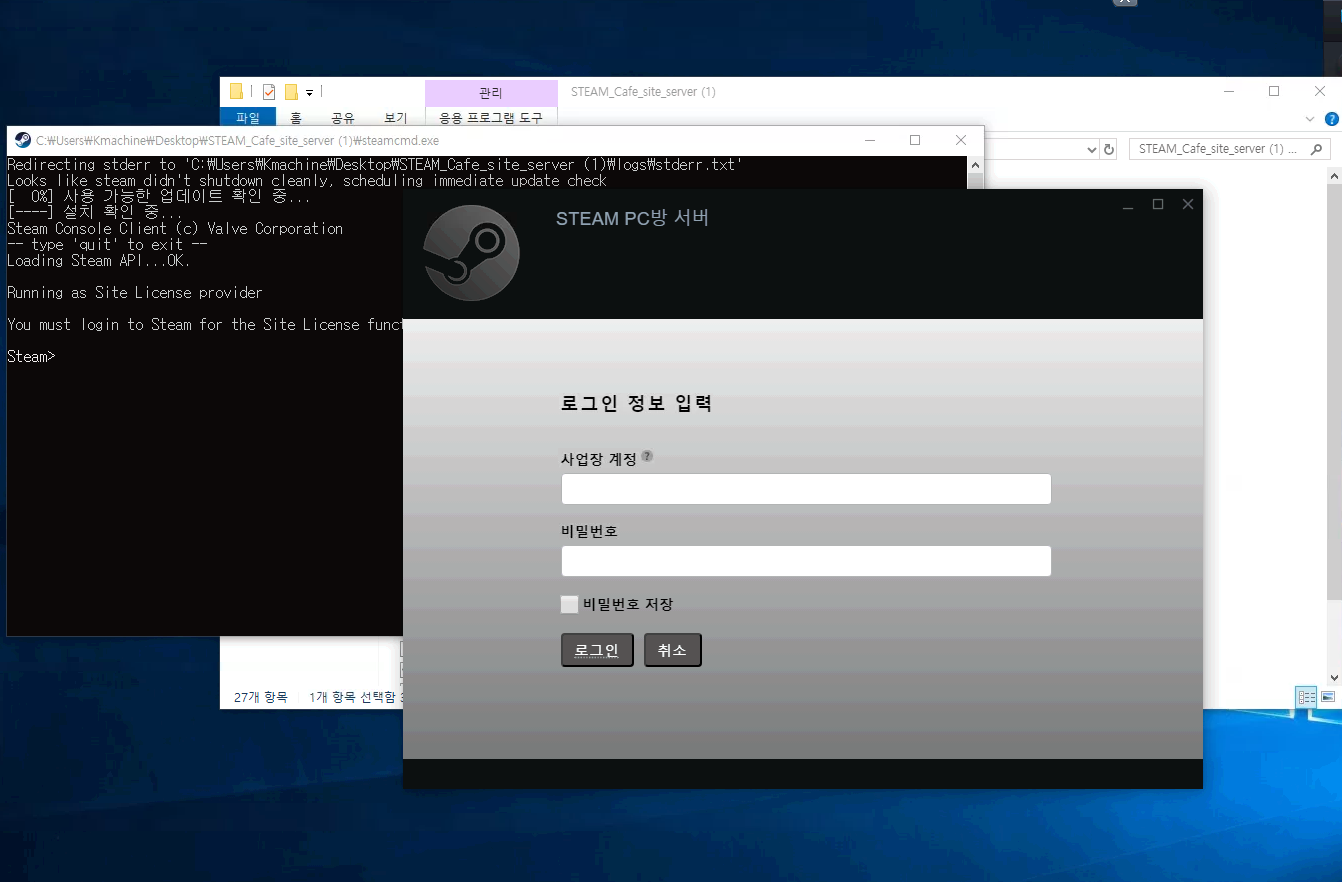Click the Explorer search box

[1230, 149]
